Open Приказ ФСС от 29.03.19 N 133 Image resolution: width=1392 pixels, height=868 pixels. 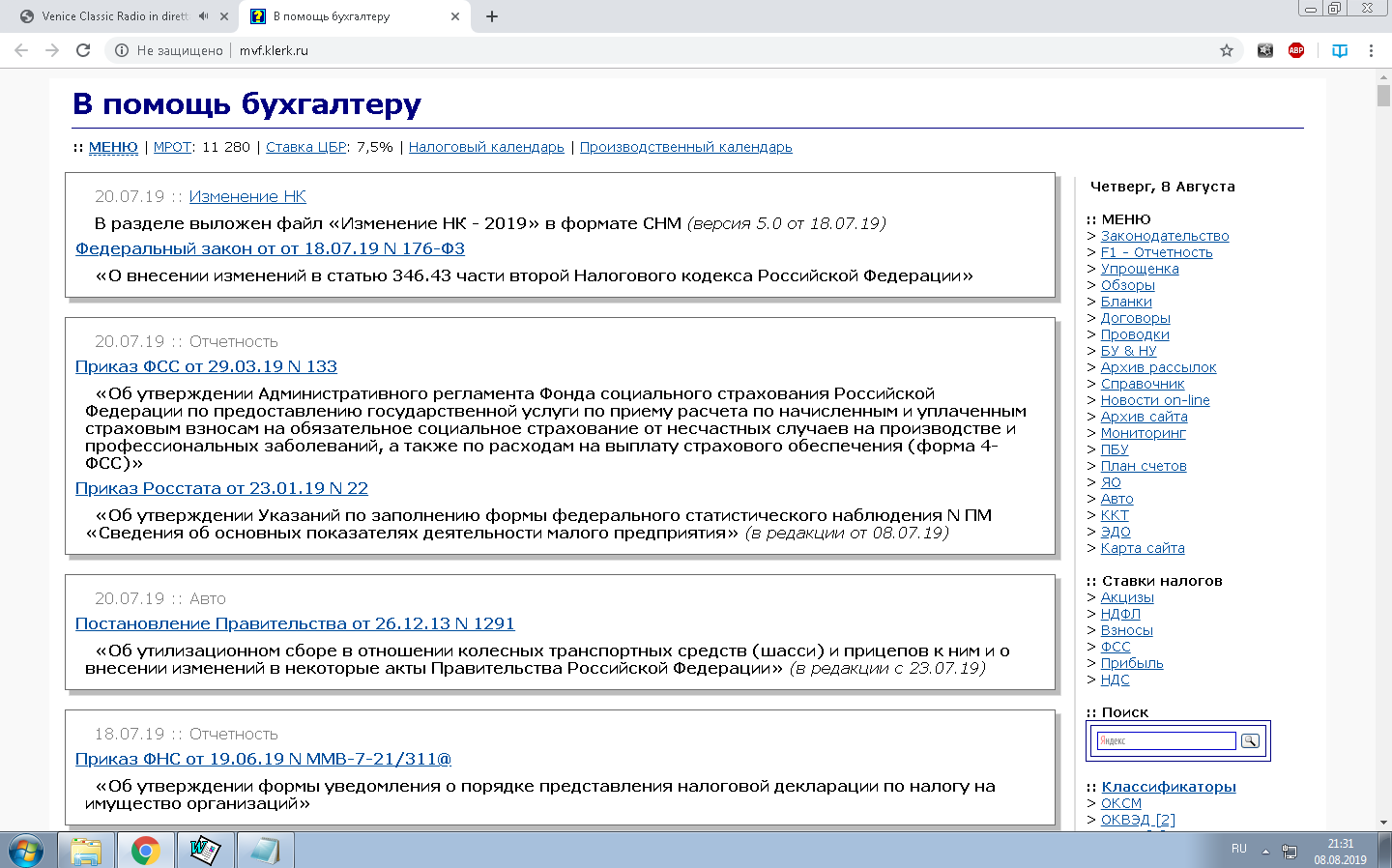tap(206, 366)
